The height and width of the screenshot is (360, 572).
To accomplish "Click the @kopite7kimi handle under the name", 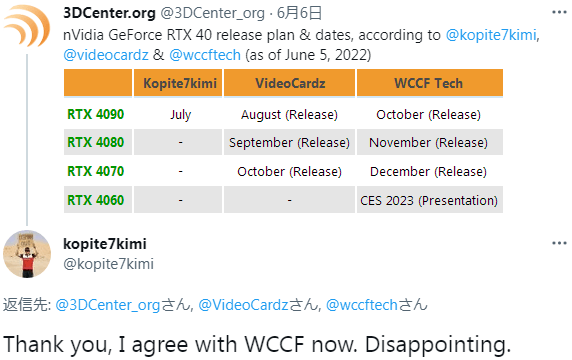I will 108,264.
